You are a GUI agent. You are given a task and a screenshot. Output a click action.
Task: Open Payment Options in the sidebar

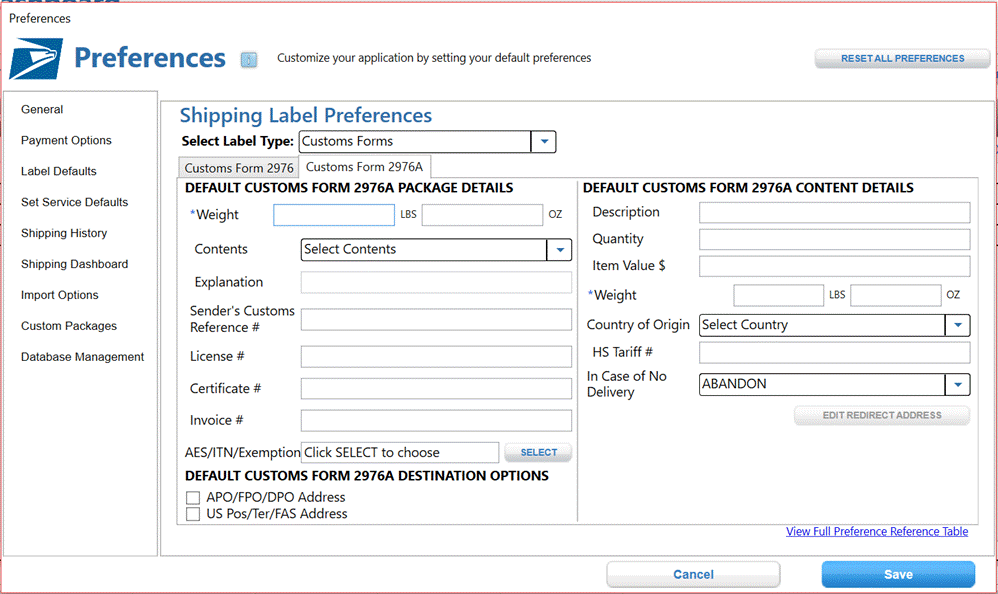pyautogui.click(x=66, y=140)
